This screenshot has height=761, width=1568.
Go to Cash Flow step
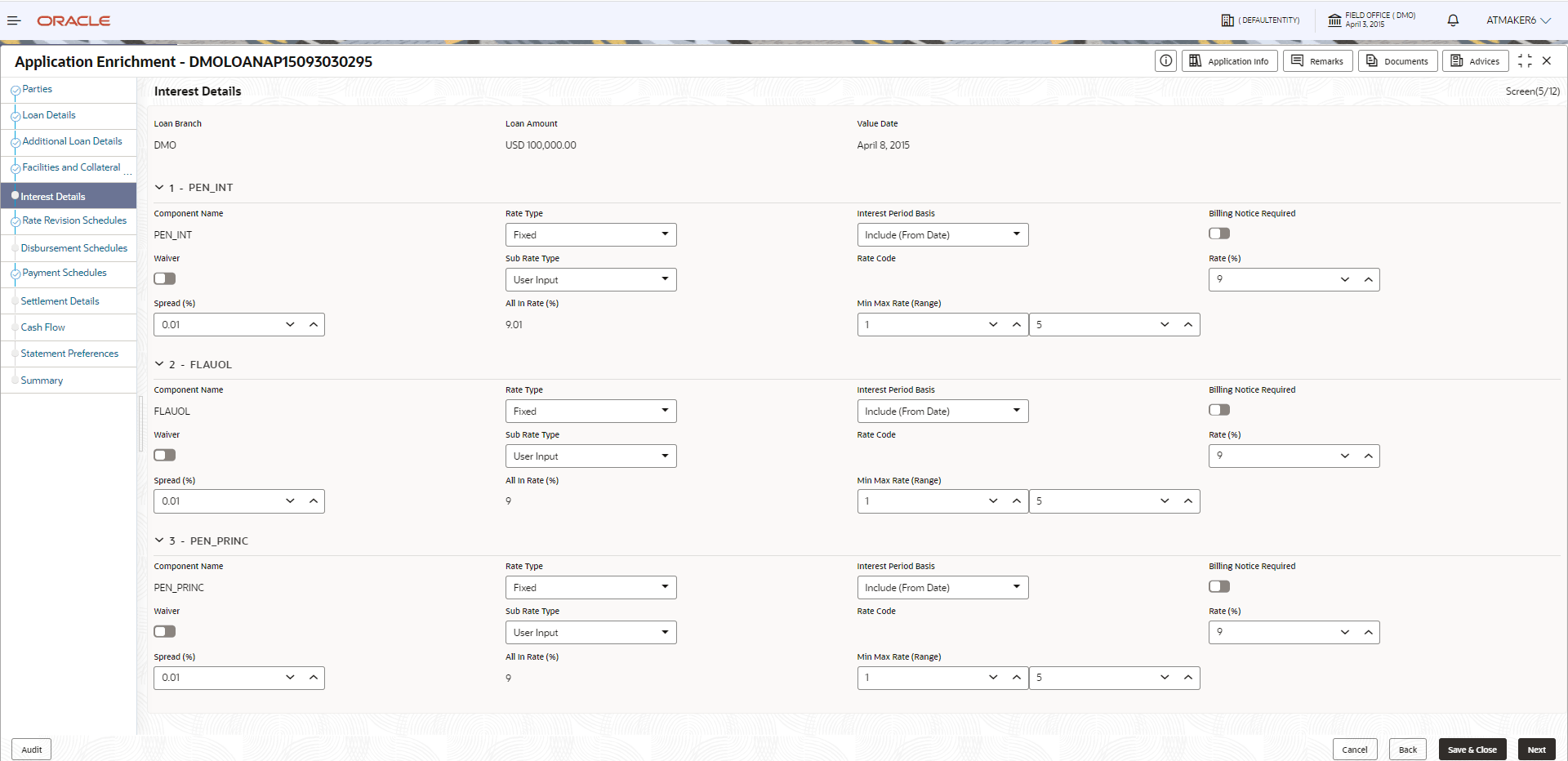[x=42, y=327]
